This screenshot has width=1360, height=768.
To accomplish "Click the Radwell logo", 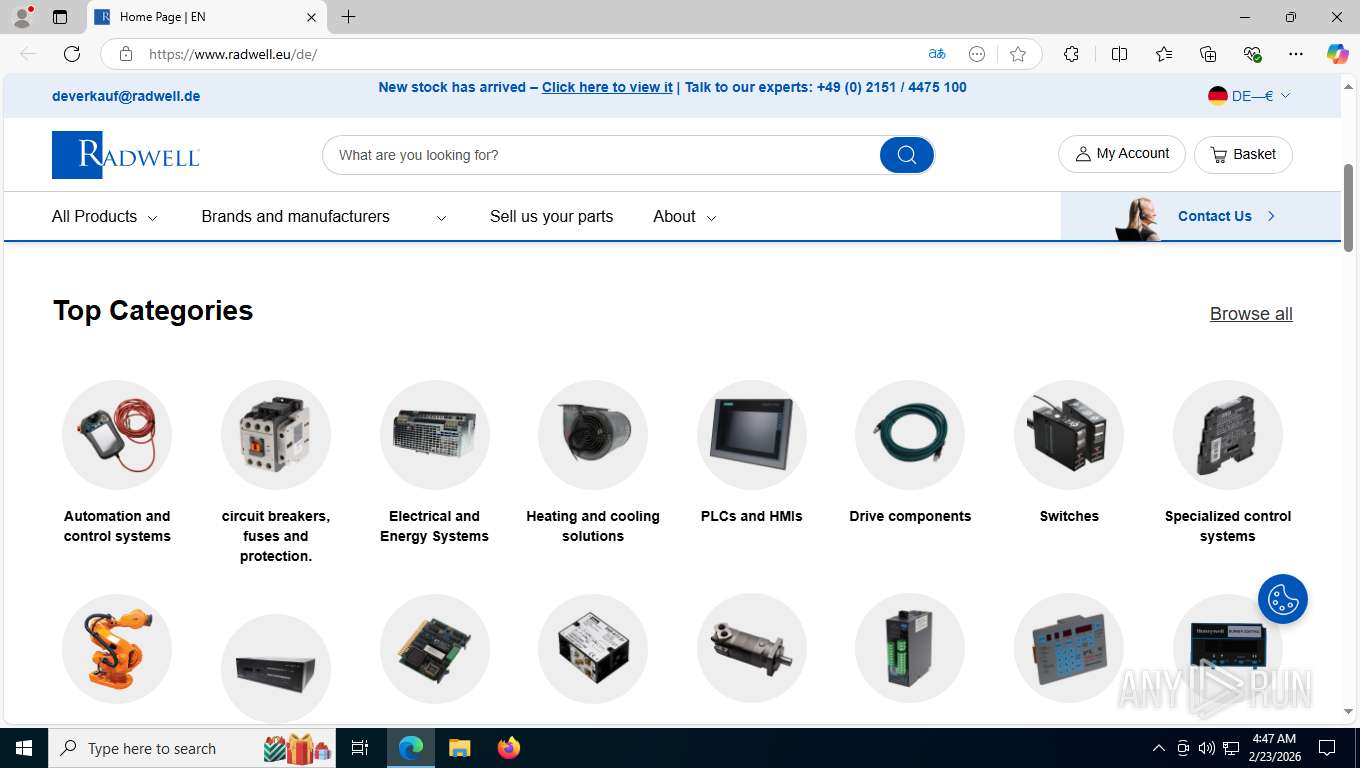I will pos(126,155).
